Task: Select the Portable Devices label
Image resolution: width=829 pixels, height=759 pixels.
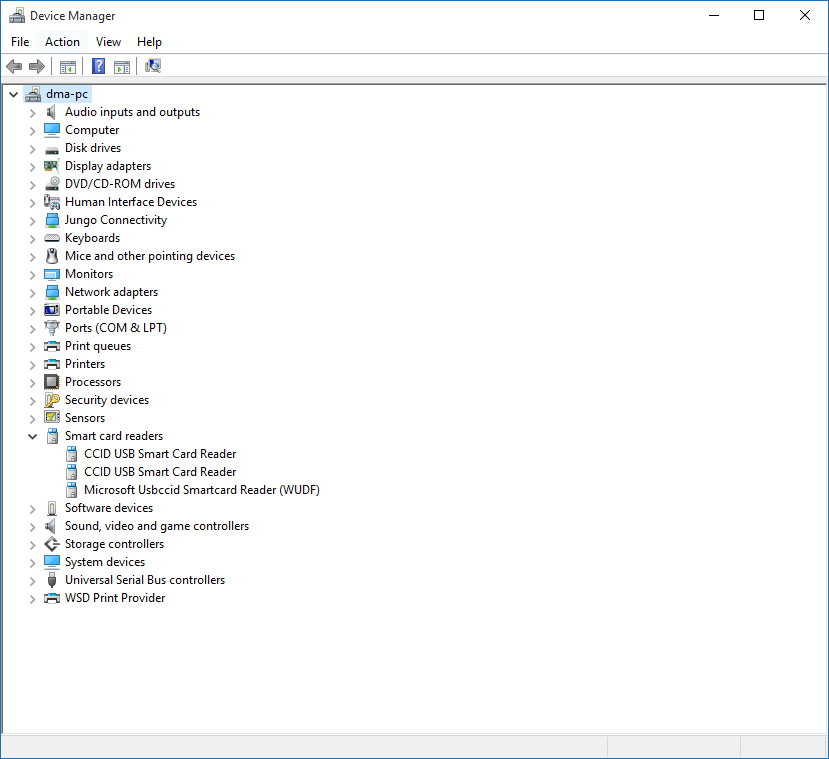Action: [108, 310]
